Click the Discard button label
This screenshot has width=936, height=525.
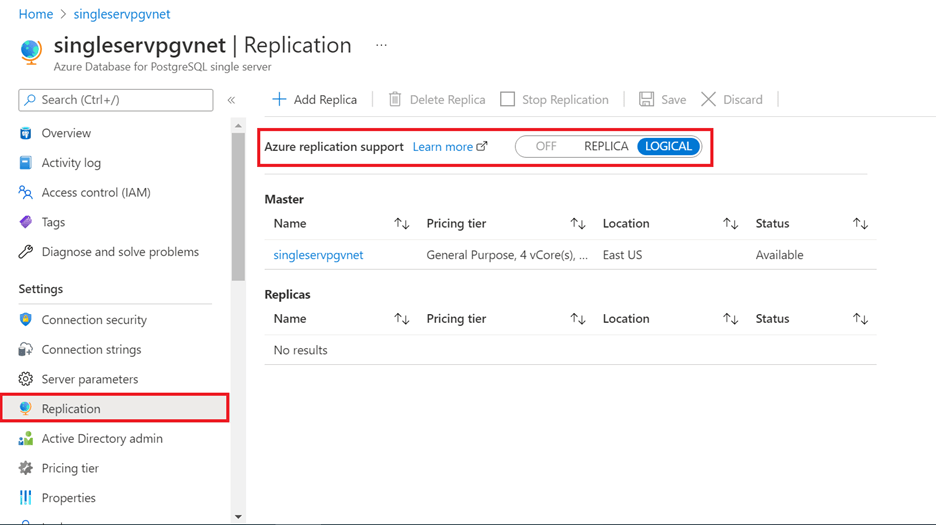tap(743, 100)
